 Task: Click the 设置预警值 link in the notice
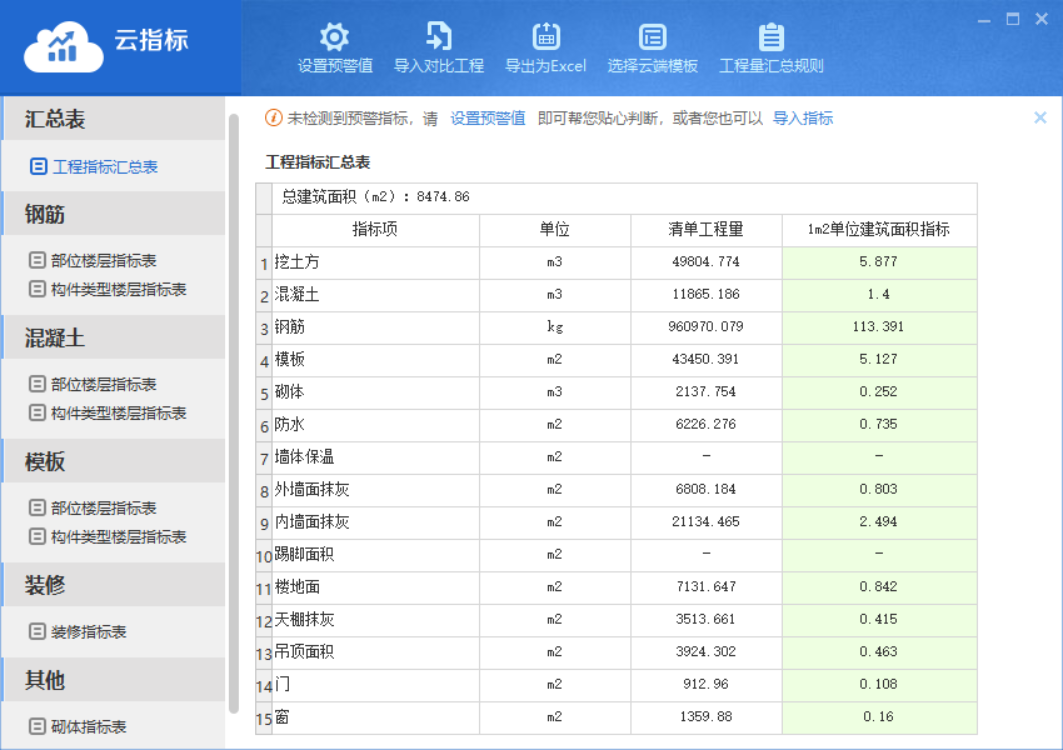click(487, 119)
